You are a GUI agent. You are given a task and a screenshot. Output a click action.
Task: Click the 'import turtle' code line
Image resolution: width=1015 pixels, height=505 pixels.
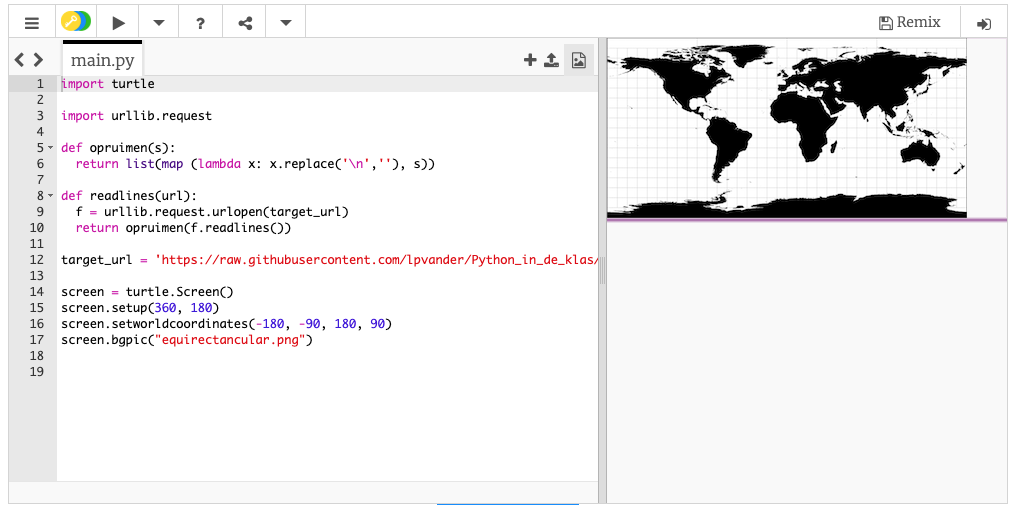point(108,84)
